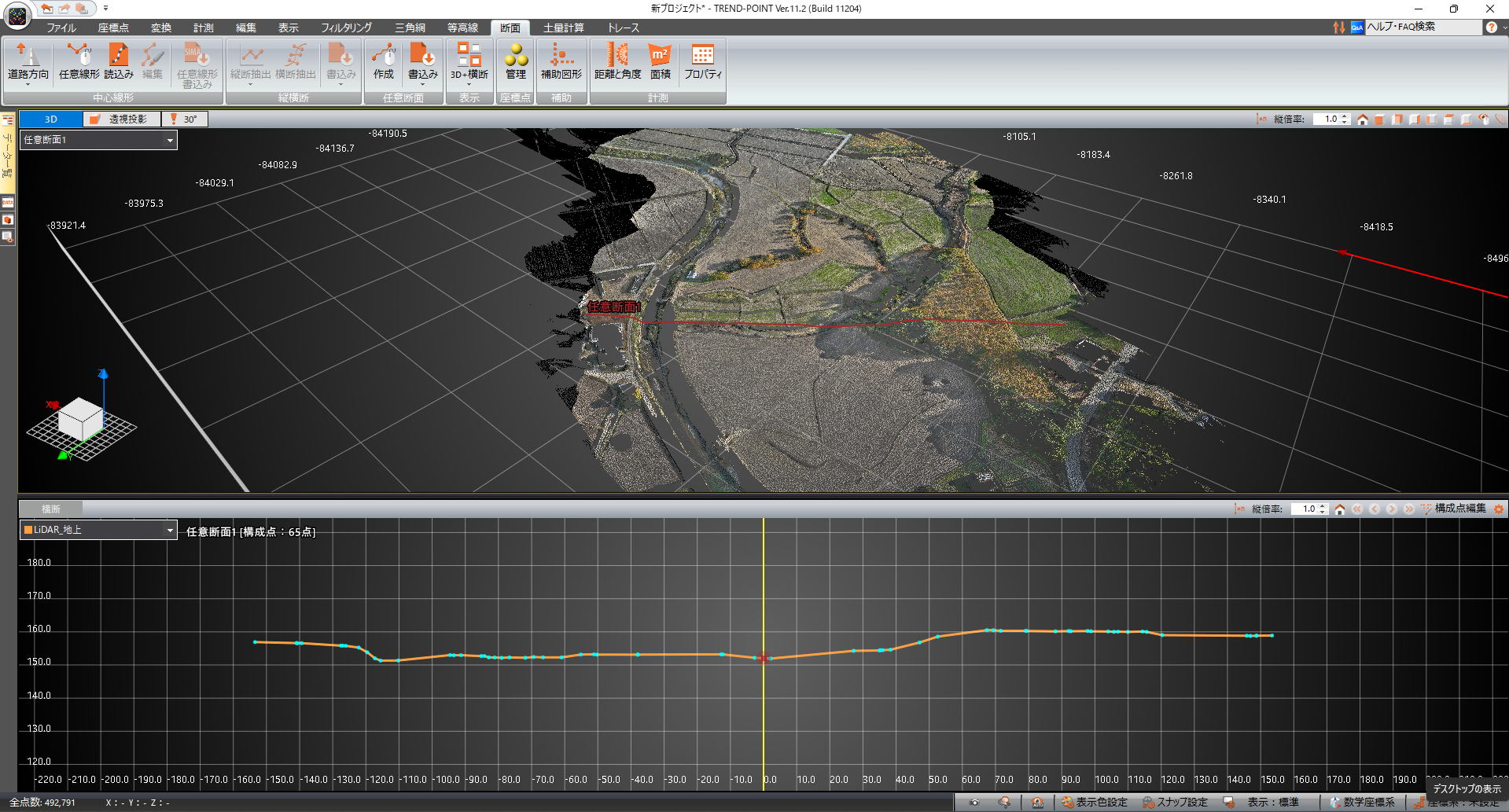Click the 補助図形 auxiliary figure tool
Image resolution: width=1509 pixels, height=812 pixels.
pyautogui.click(x=561, y=61)
